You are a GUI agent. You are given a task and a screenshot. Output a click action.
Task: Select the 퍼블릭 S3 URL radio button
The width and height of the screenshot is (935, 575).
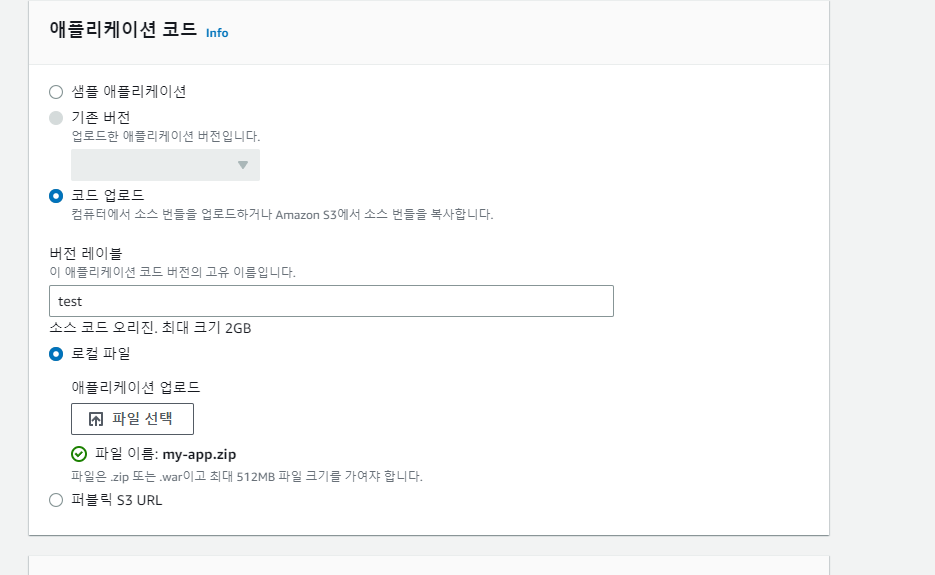56,500
